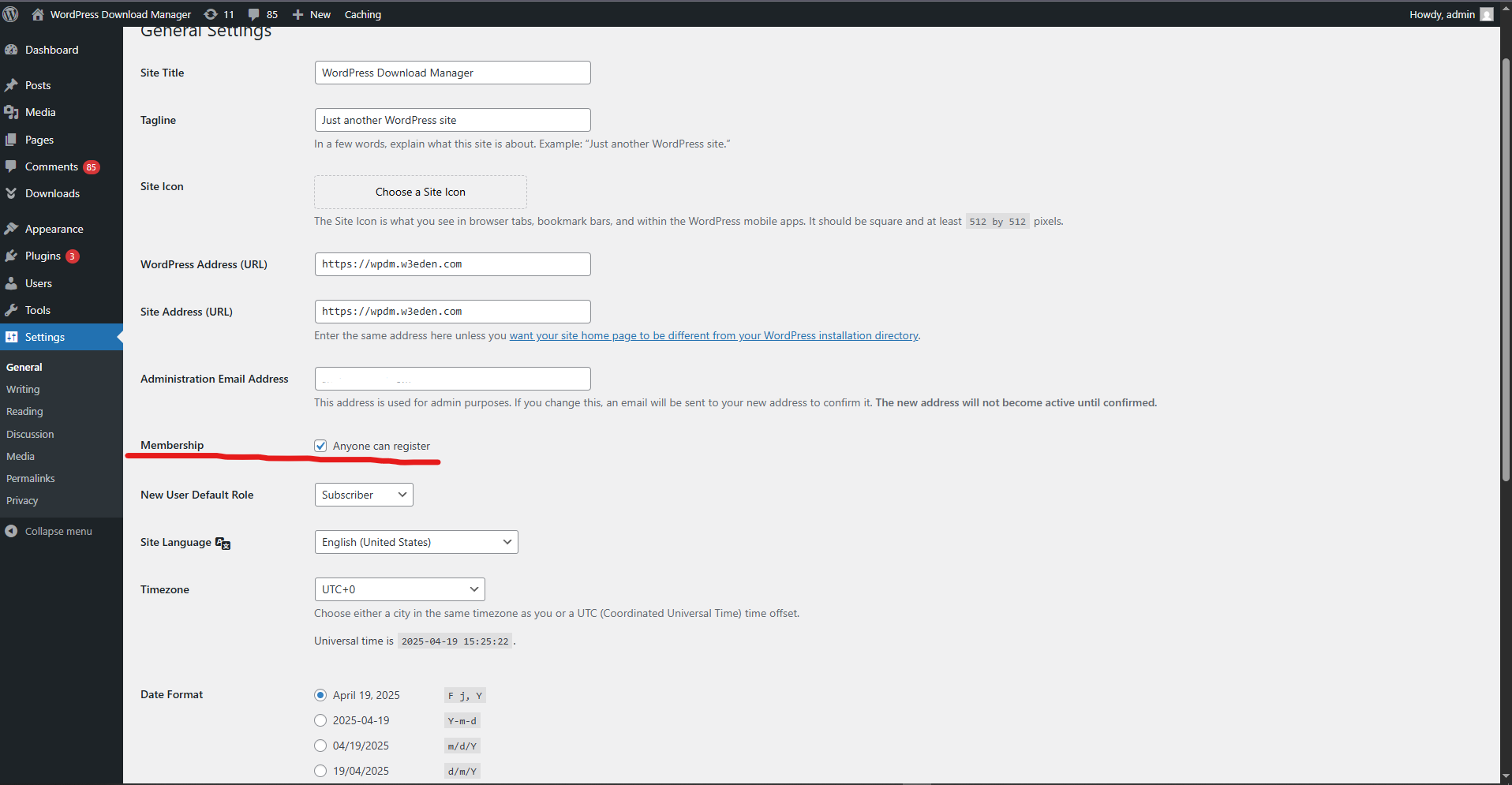The image size is (1512, 785).
Task: Select the 2025-04-19 date format
Action: coord(320,720)
